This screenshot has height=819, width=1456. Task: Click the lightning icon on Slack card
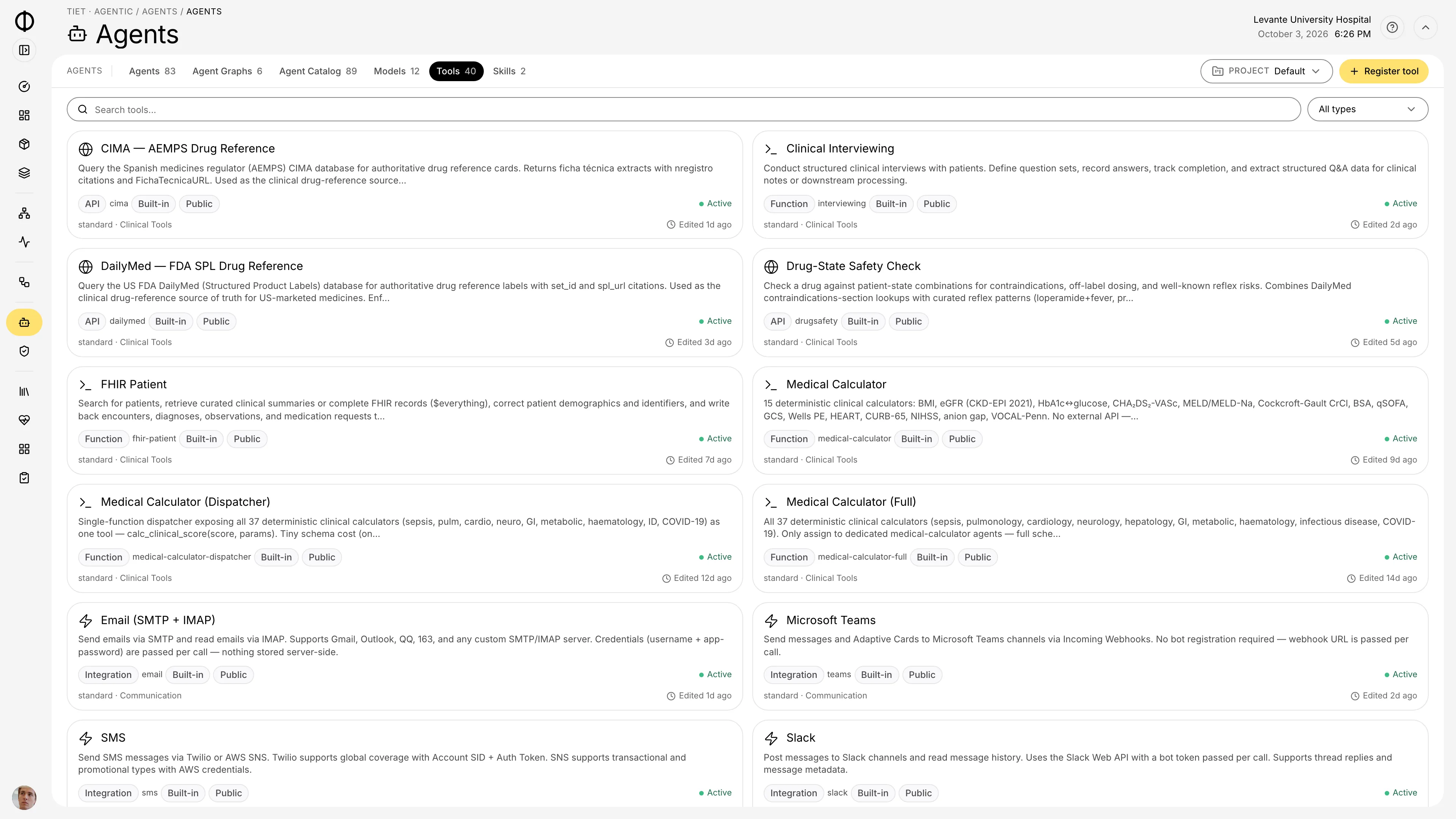(x=771, y=738)
